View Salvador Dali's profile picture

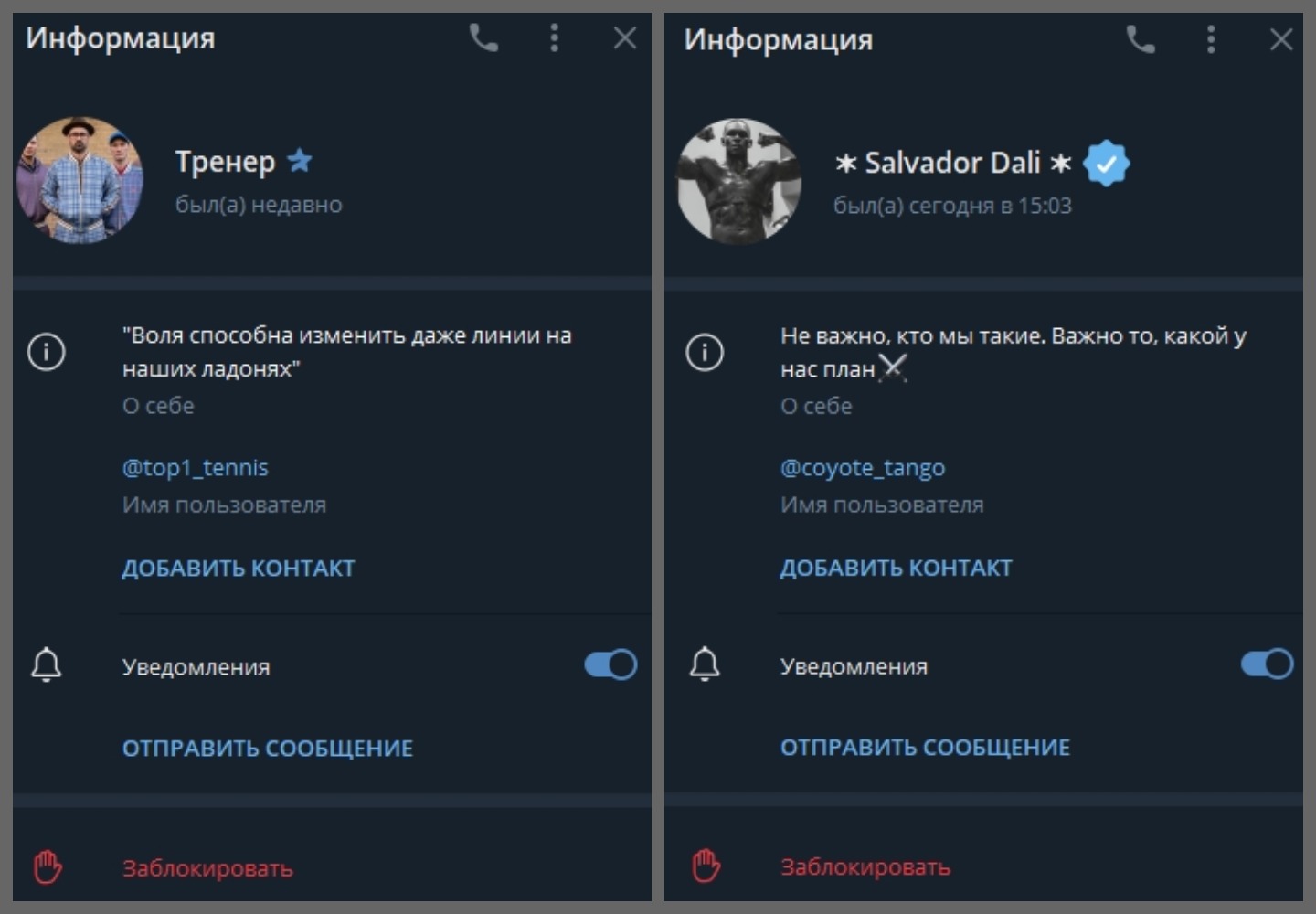(x=738, y=181)
